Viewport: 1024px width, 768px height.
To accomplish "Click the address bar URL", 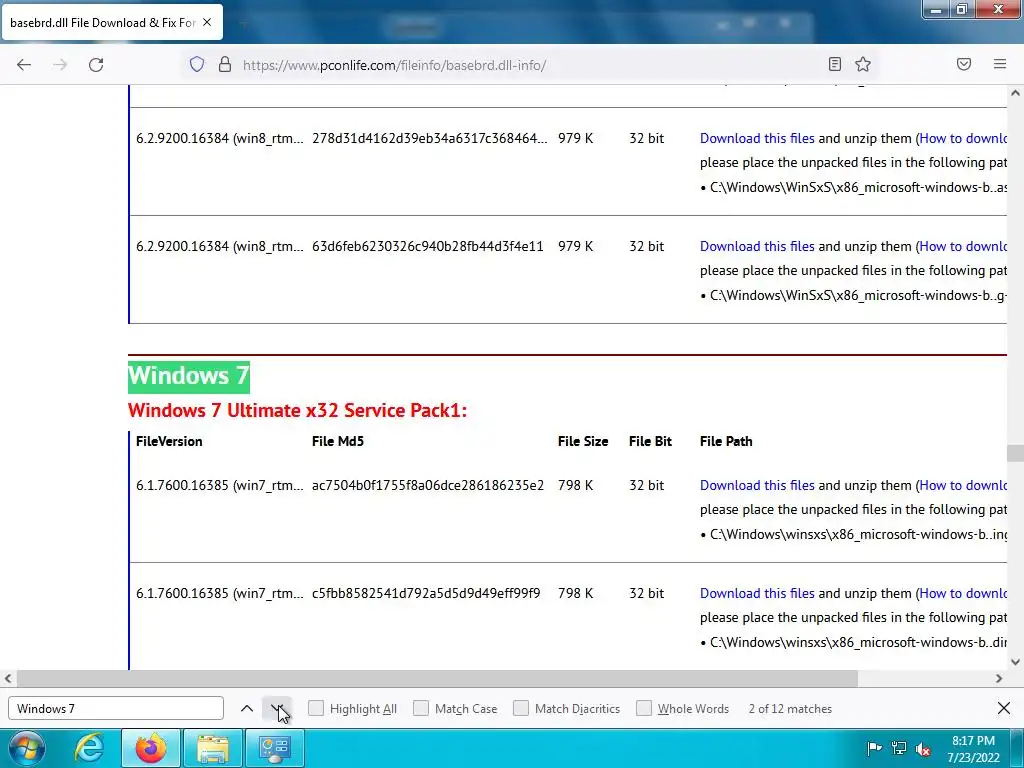I will (x=394, y=65).
